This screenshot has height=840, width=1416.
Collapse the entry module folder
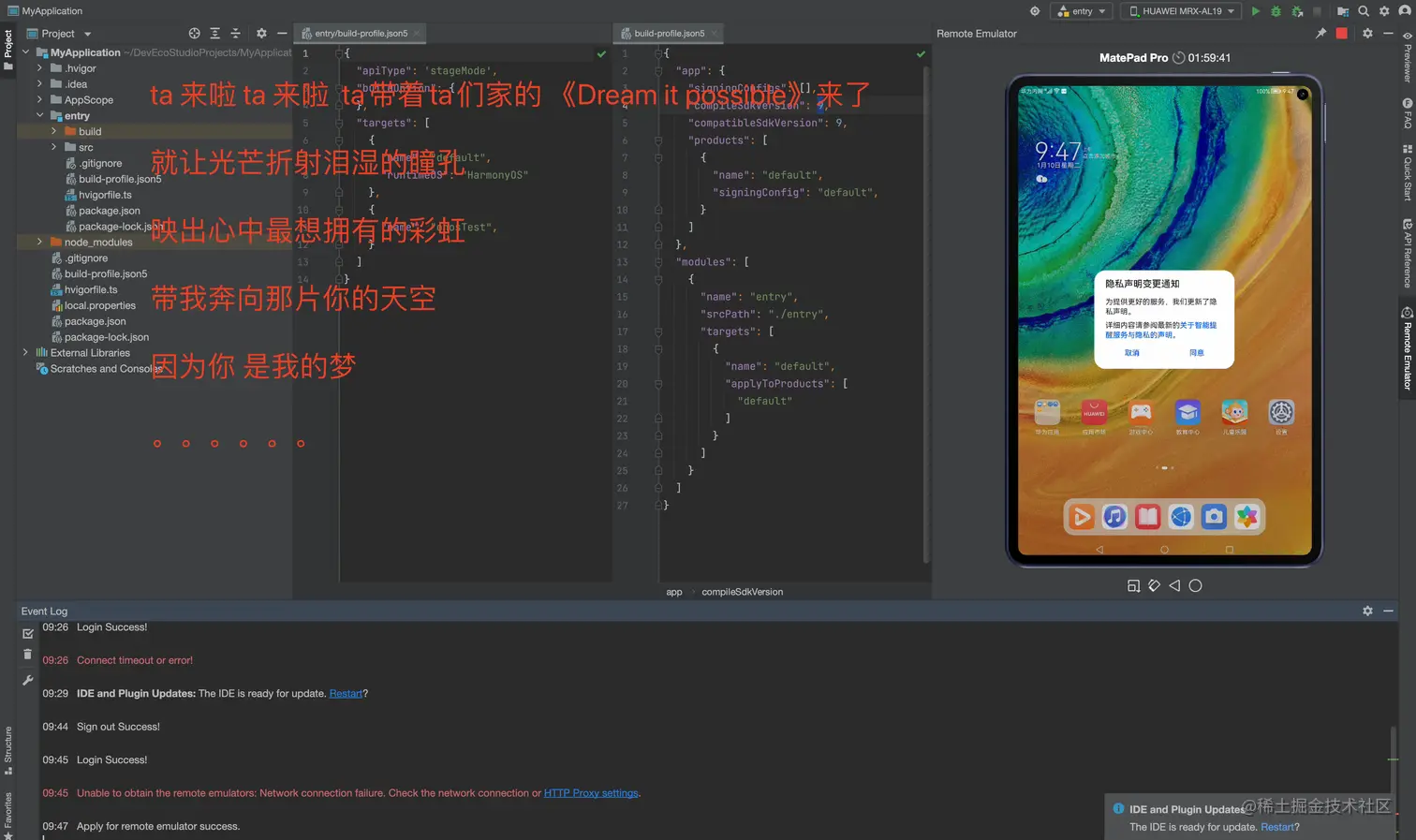tap(39, 116)
